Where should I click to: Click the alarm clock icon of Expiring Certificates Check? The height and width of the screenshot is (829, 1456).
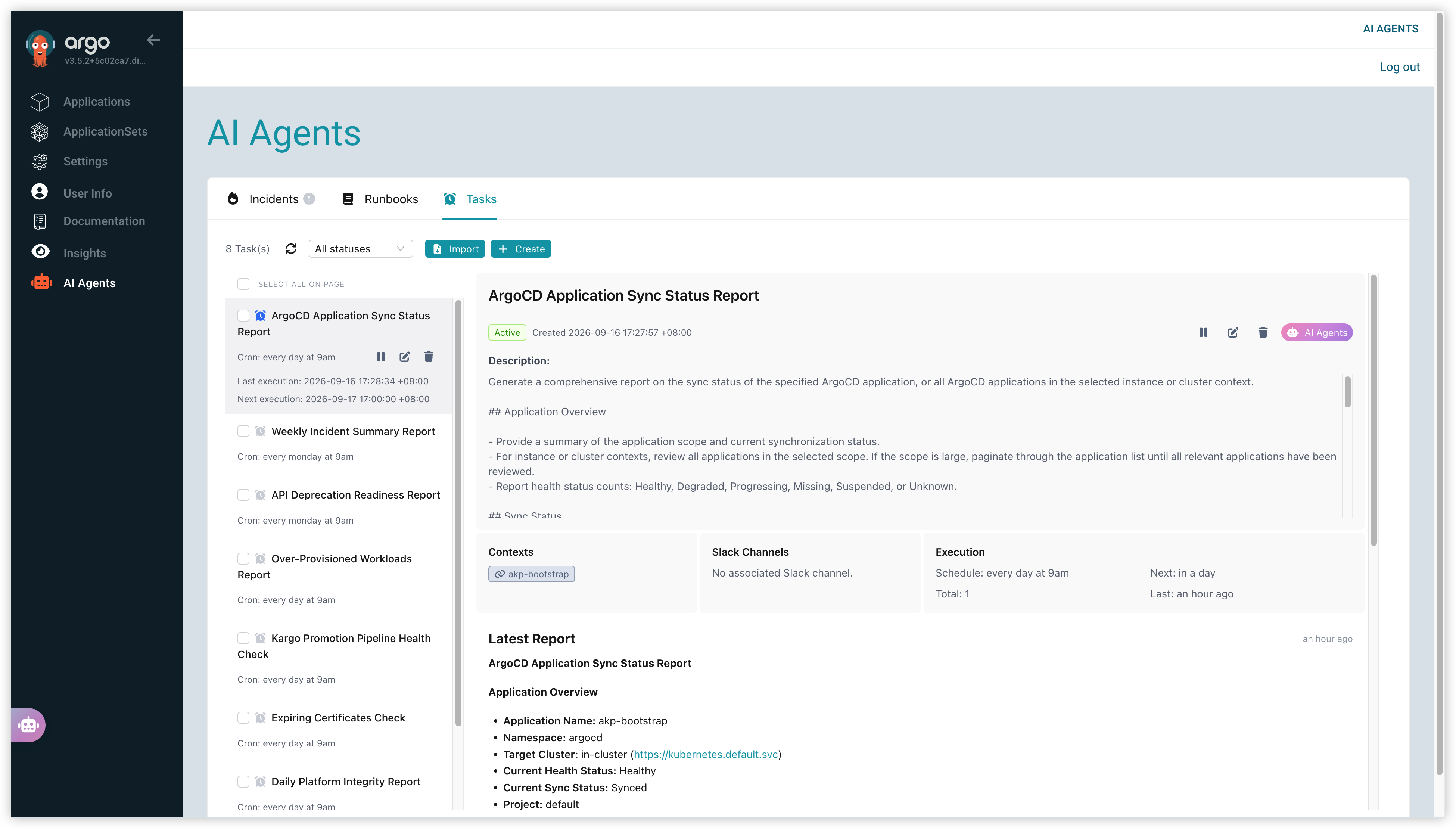point(260,718)
